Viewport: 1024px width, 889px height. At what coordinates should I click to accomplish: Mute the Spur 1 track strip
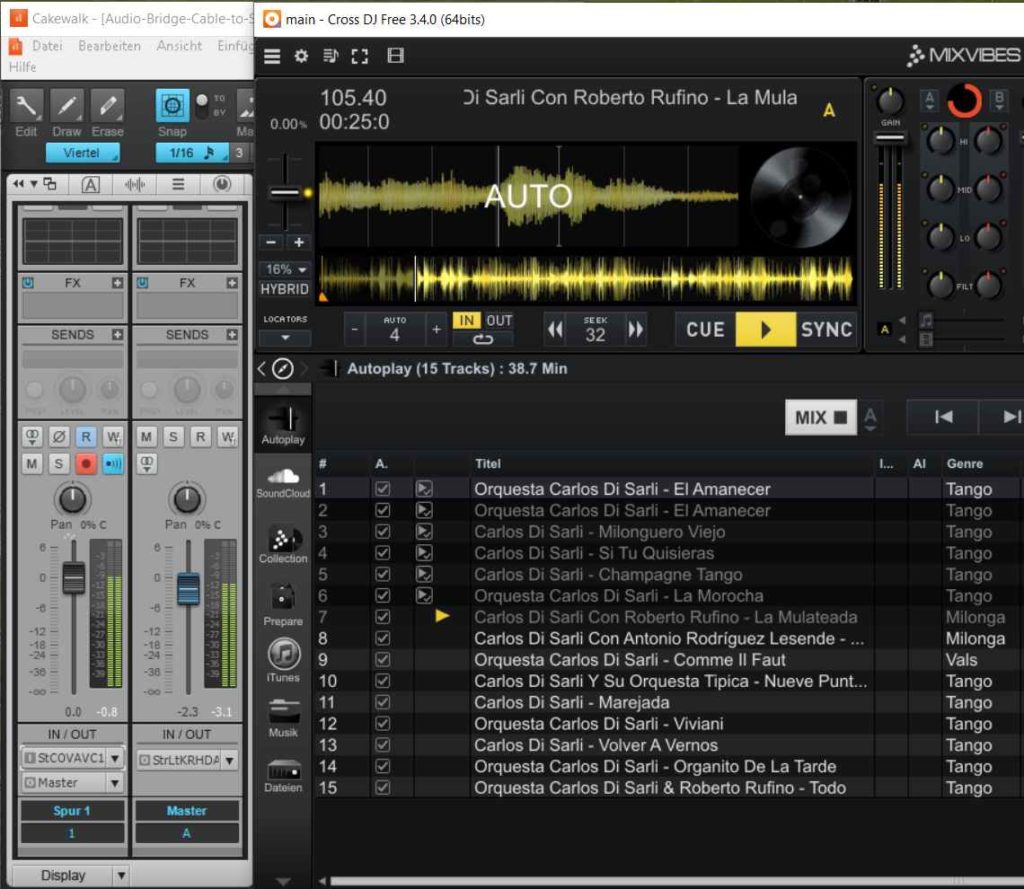pyautogui.click(x=31, y=464)
